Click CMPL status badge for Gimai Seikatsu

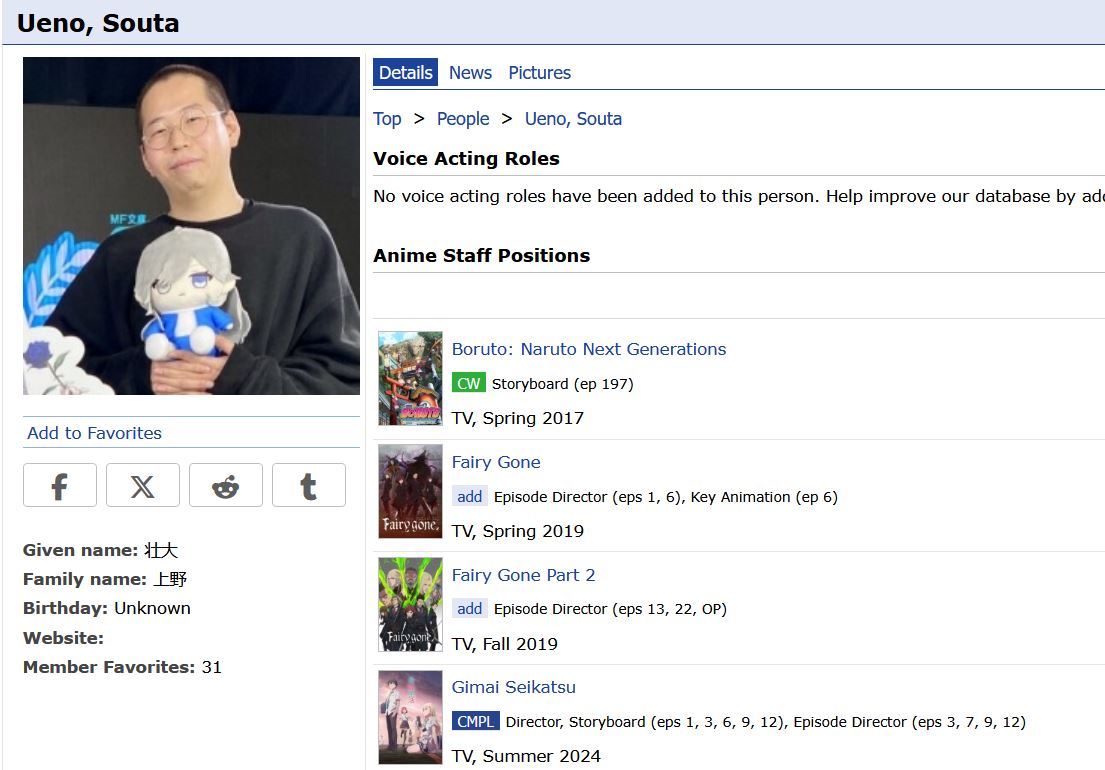tap(476, 721)
